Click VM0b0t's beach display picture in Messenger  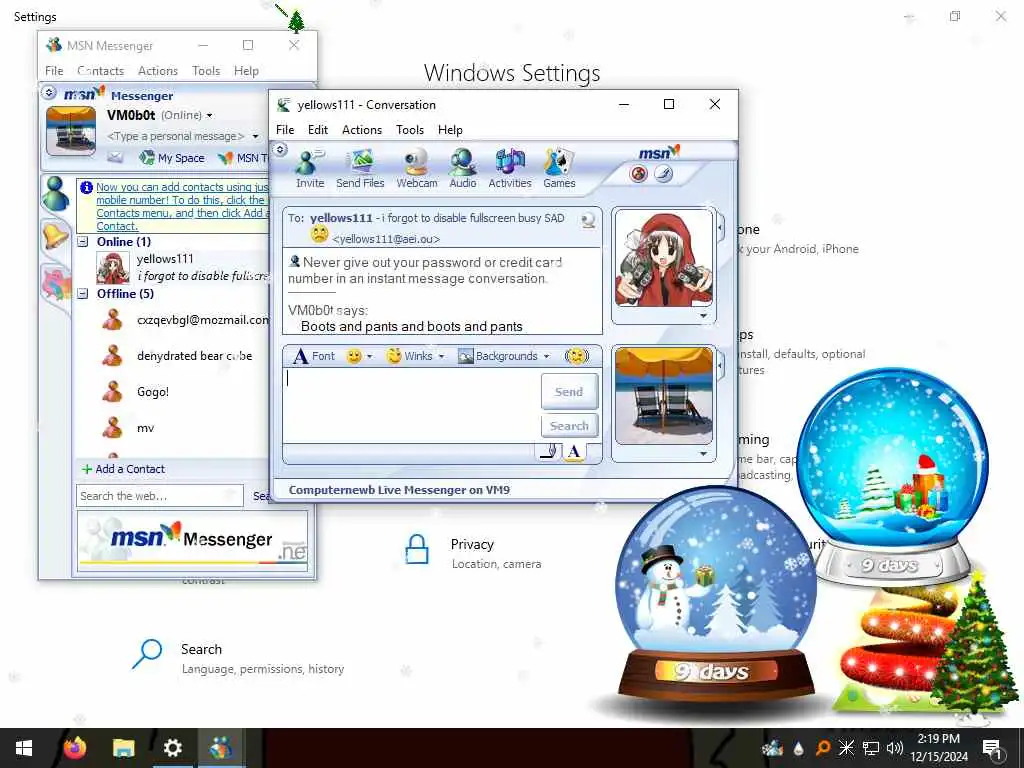[x=71, y=131]
